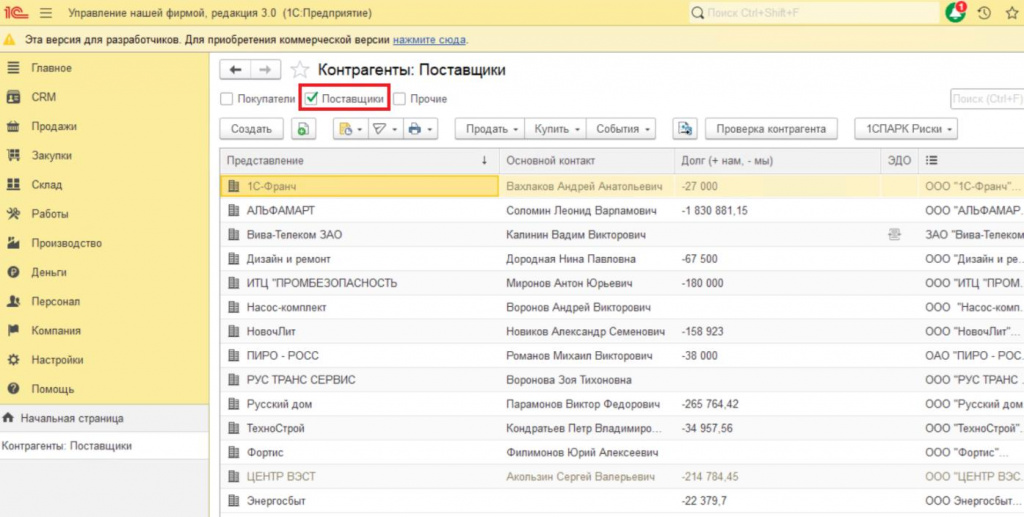
Task: Click the printer toolbar icon
Action: pyautogui.click(x=414, y=129)
